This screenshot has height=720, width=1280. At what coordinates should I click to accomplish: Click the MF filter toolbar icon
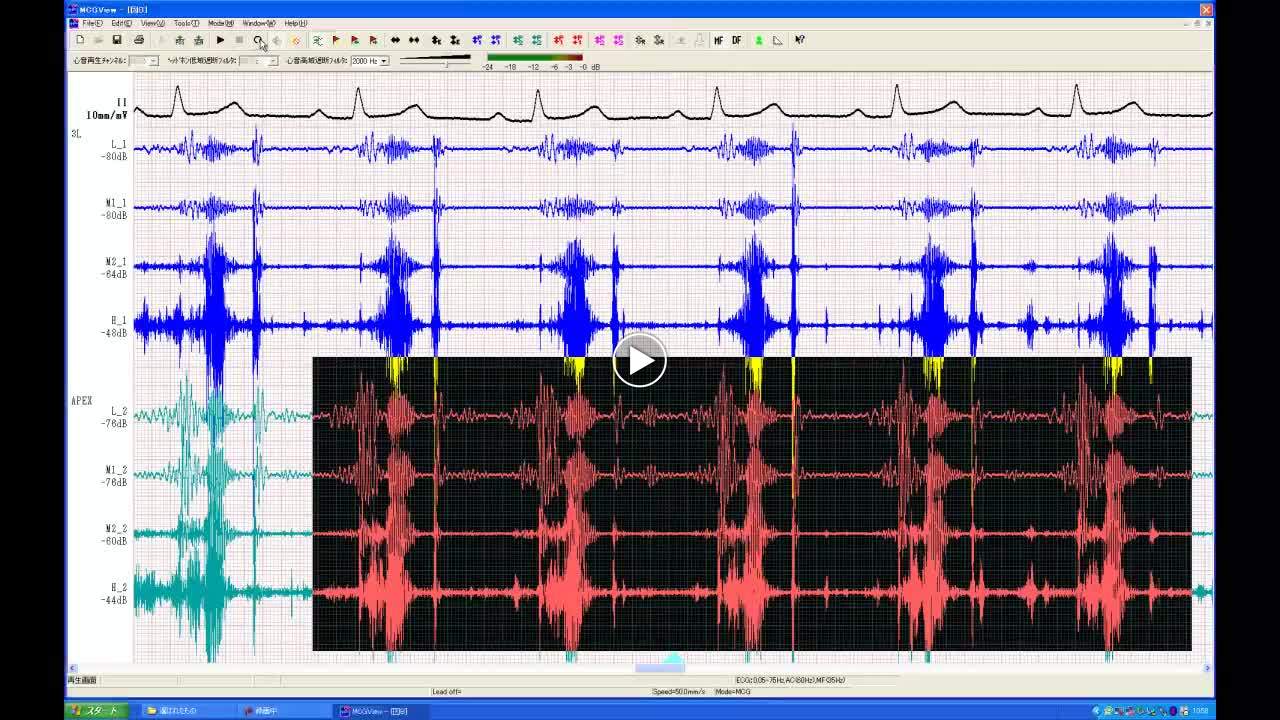click(x=718, y=40)
